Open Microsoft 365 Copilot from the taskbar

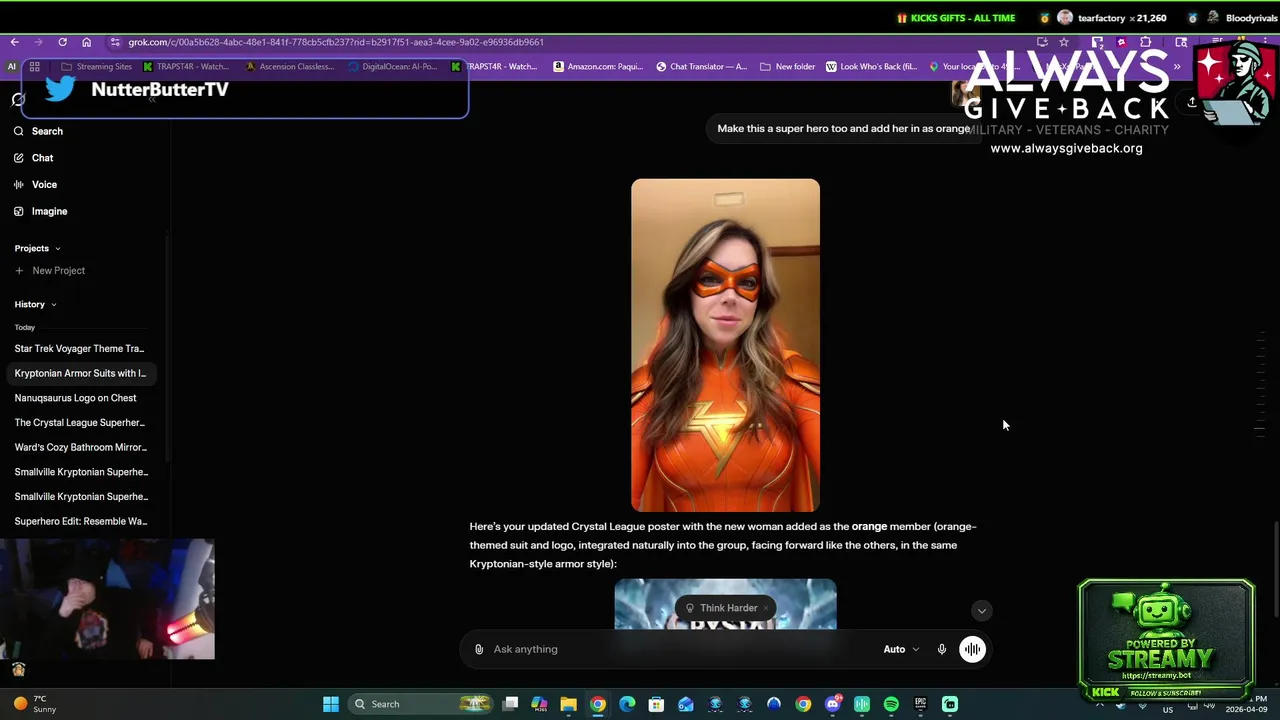(539, 704)
